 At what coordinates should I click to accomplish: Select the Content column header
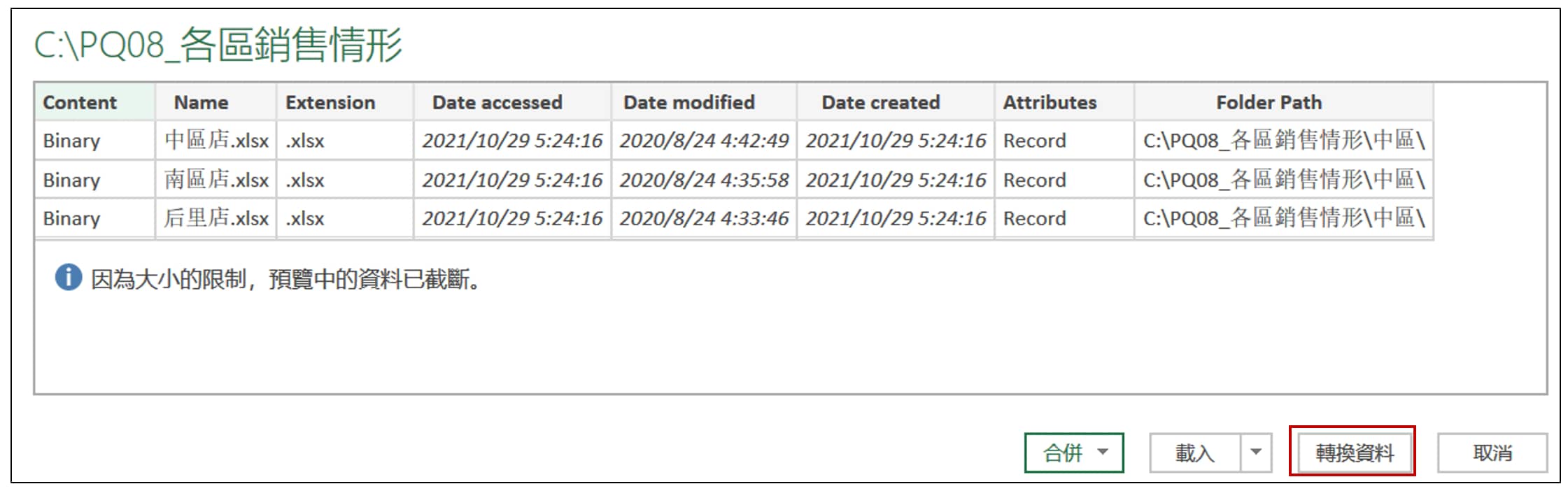pyautogui.click(x=80, y=102)
